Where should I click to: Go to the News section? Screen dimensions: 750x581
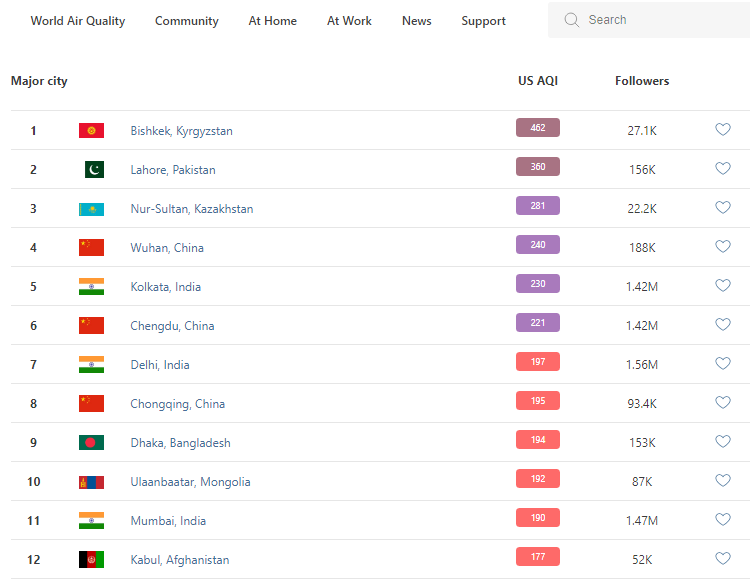point(417,21)
